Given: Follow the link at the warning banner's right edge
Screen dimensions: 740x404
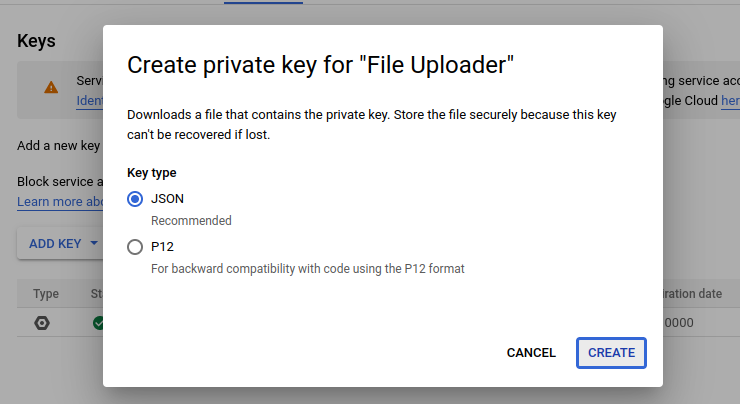Looking at the screenshot, I should click(x=730, y=101).
